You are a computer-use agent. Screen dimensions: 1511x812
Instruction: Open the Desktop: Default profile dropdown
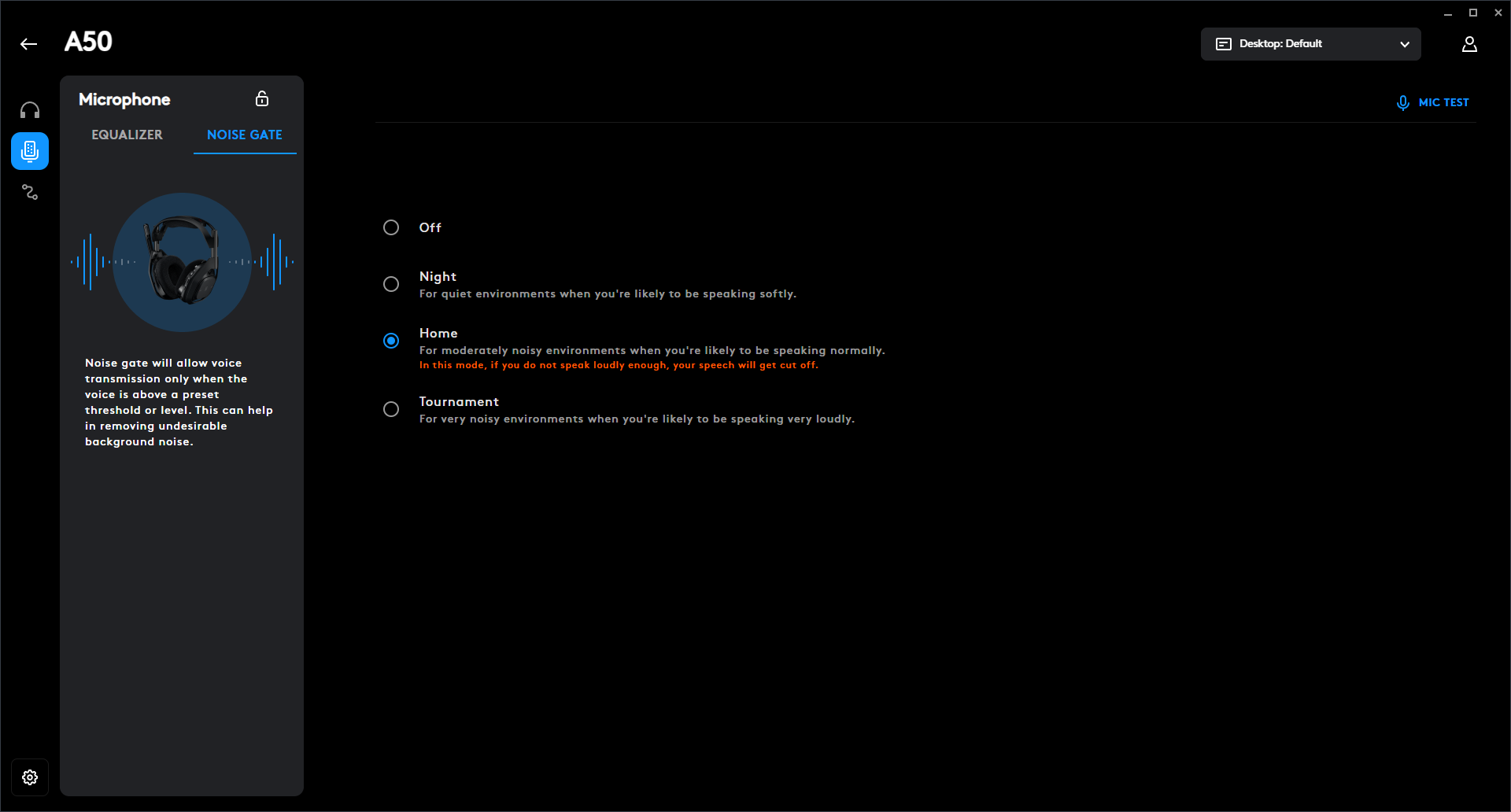tap(1310, 44)
